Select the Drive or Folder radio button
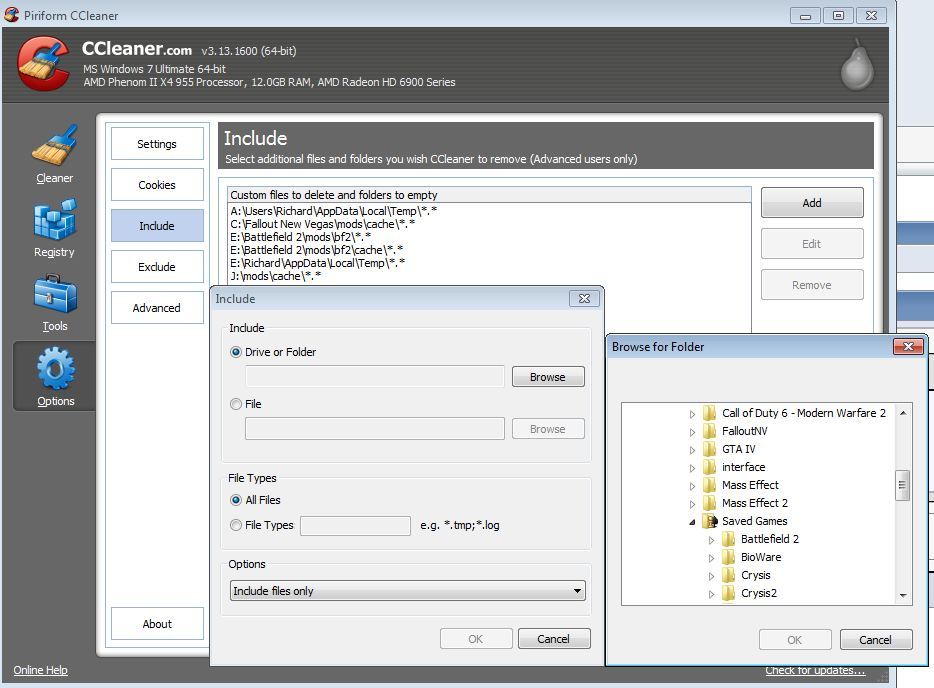The width and height of the screenshot is (934, 688). click(236, 352)
